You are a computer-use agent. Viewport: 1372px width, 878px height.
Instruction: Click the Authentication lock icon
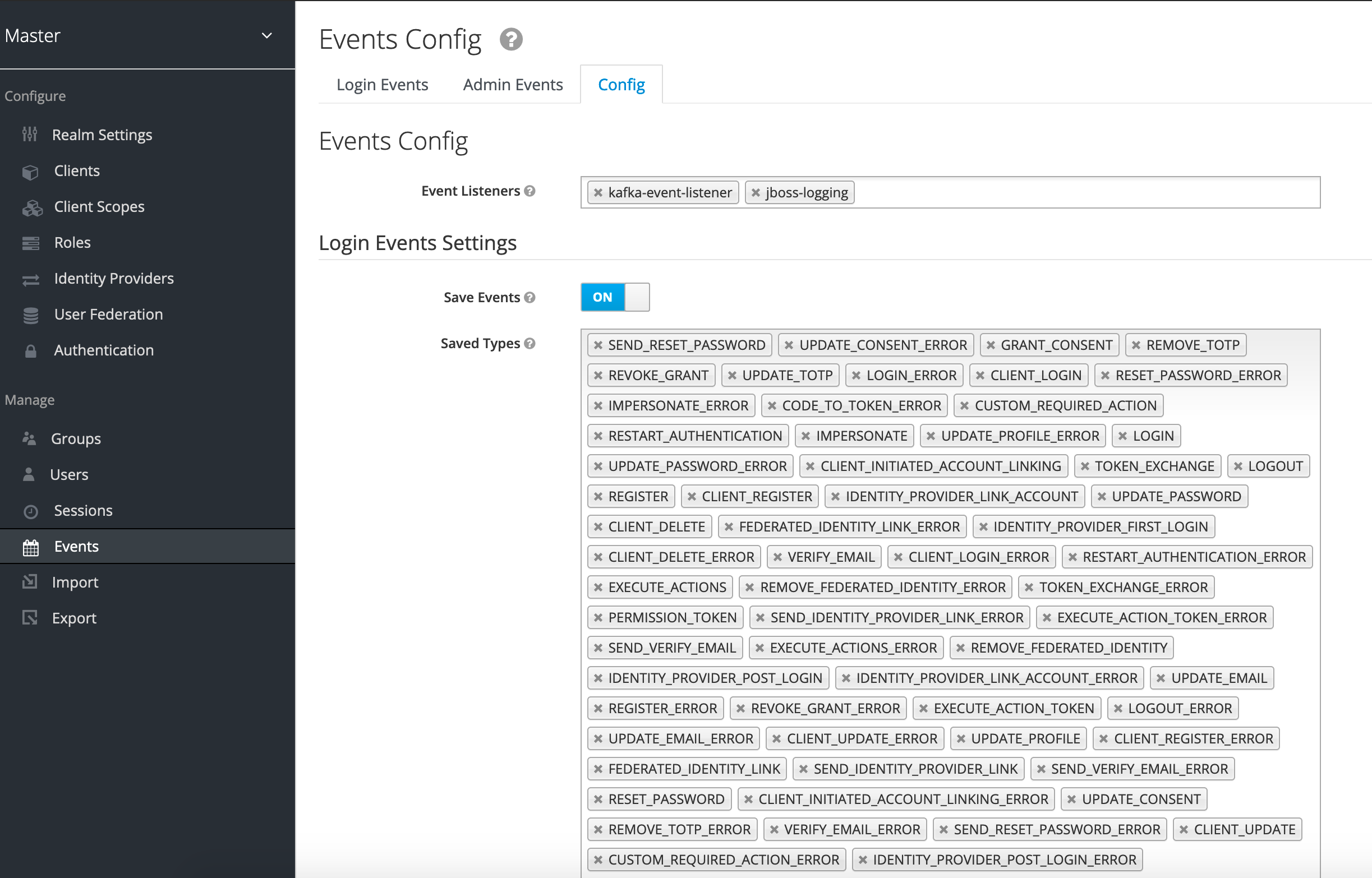(30, 349)
